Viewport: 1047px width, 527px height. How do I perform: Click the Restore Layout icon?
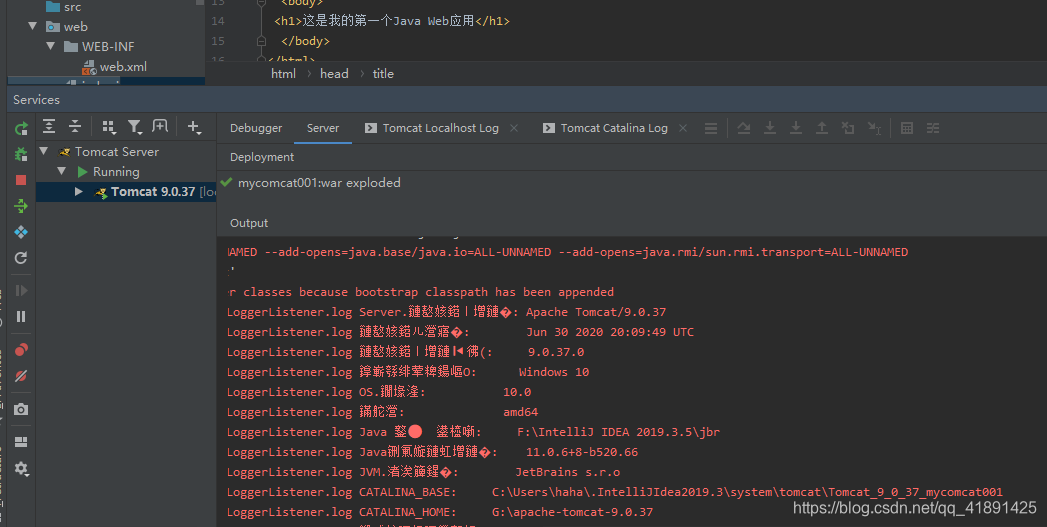tap(21, 442)
